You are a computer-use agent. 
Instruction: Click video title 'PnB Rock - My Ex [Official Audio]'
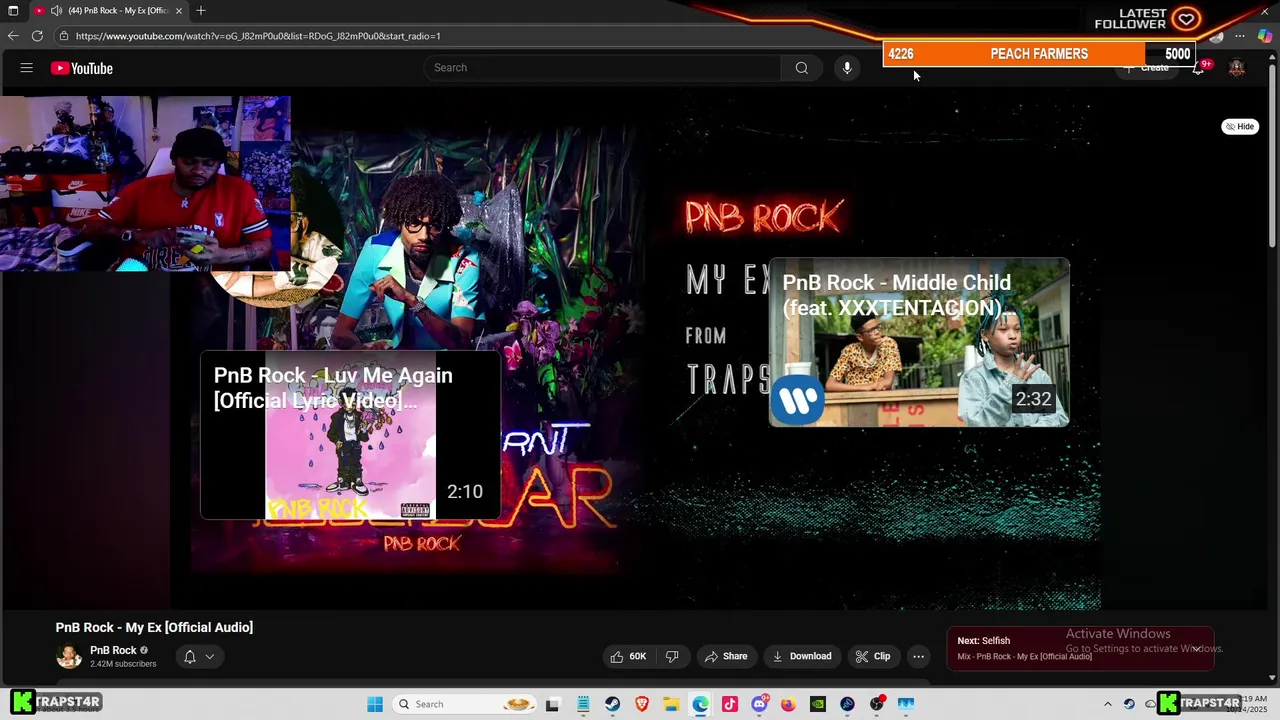[154, 627]
